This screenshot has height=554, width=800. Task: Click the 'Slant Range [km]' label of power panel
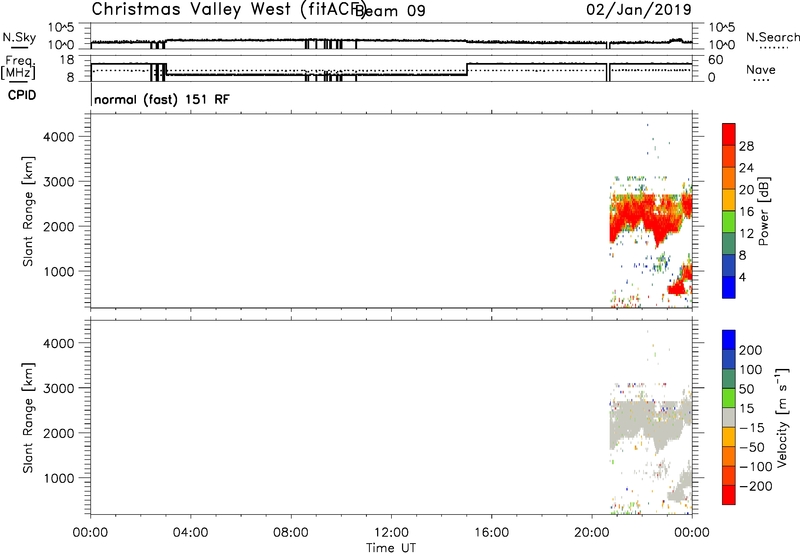(x=28, y=212)
